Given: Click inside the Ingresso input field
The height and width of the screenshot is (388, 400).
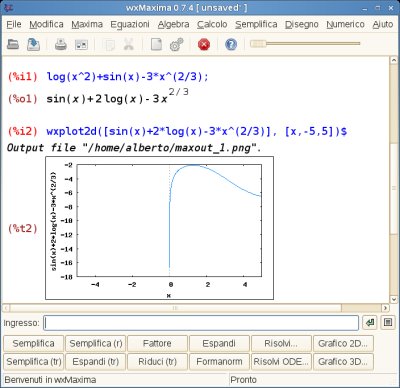Looking at the screenshot, I should tap(201, 323).
